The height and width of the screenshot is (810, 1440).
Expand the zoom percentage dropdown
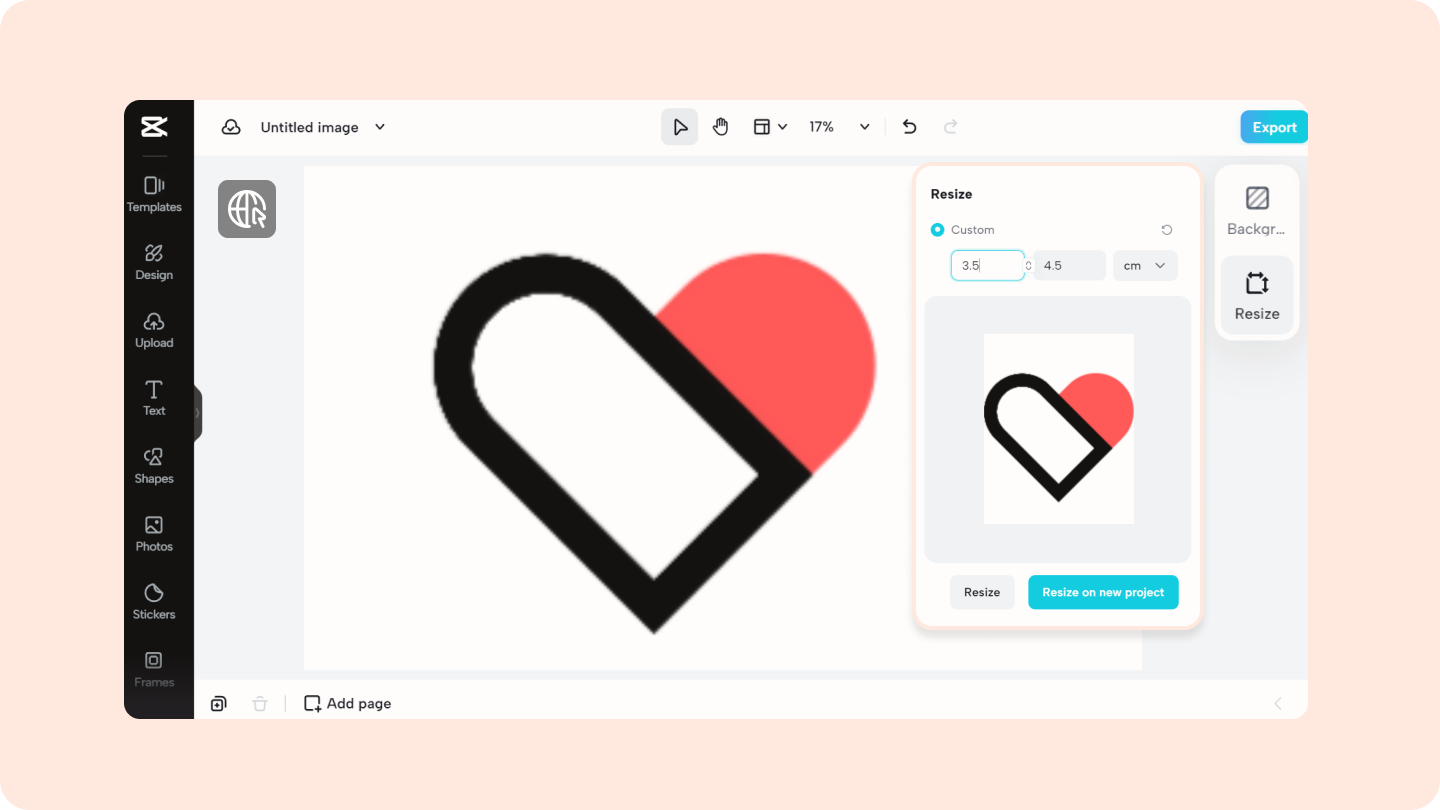(x=864, y=126)
